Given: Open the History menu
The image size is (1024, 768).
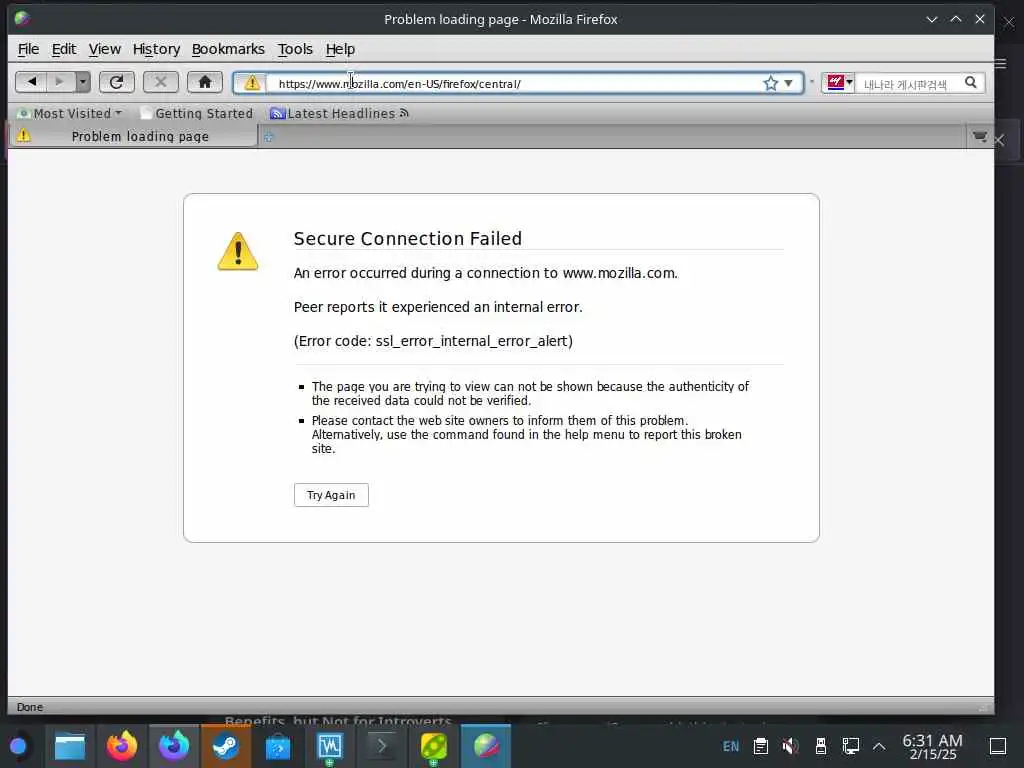Looking at the screenshot, I should coord(156,49).
